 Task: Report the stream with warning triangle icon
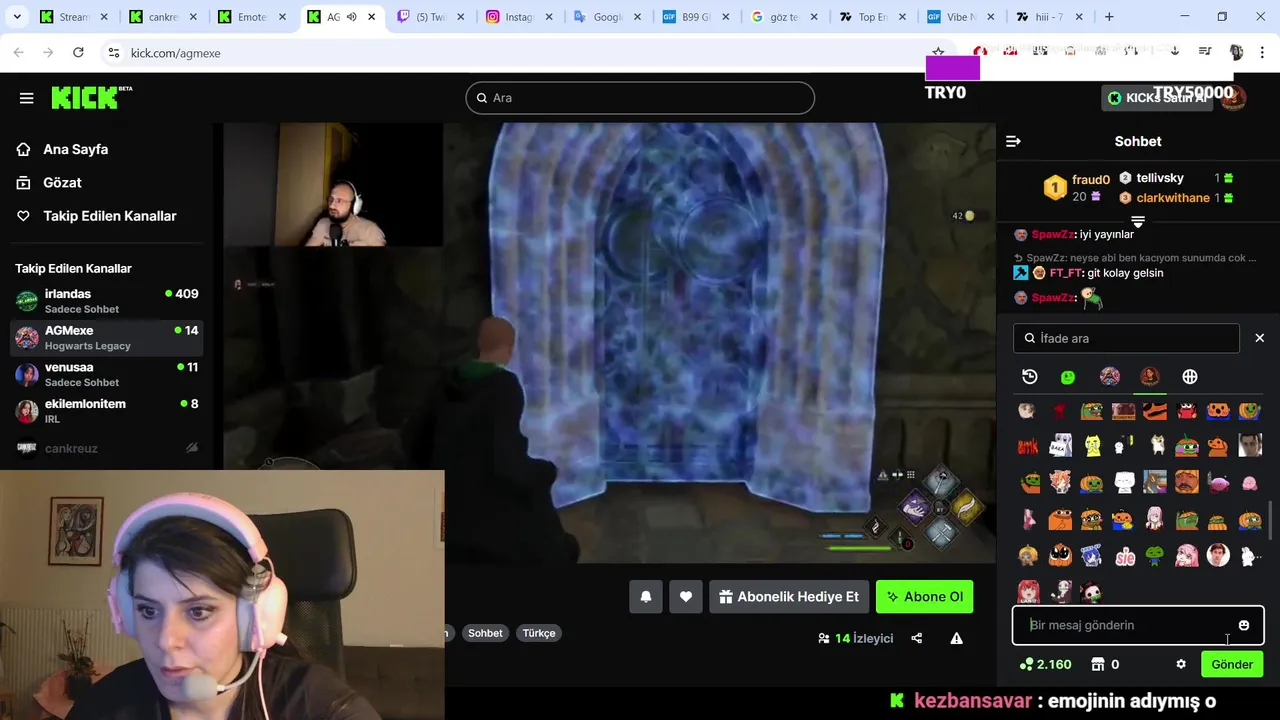tap(957, 638)
